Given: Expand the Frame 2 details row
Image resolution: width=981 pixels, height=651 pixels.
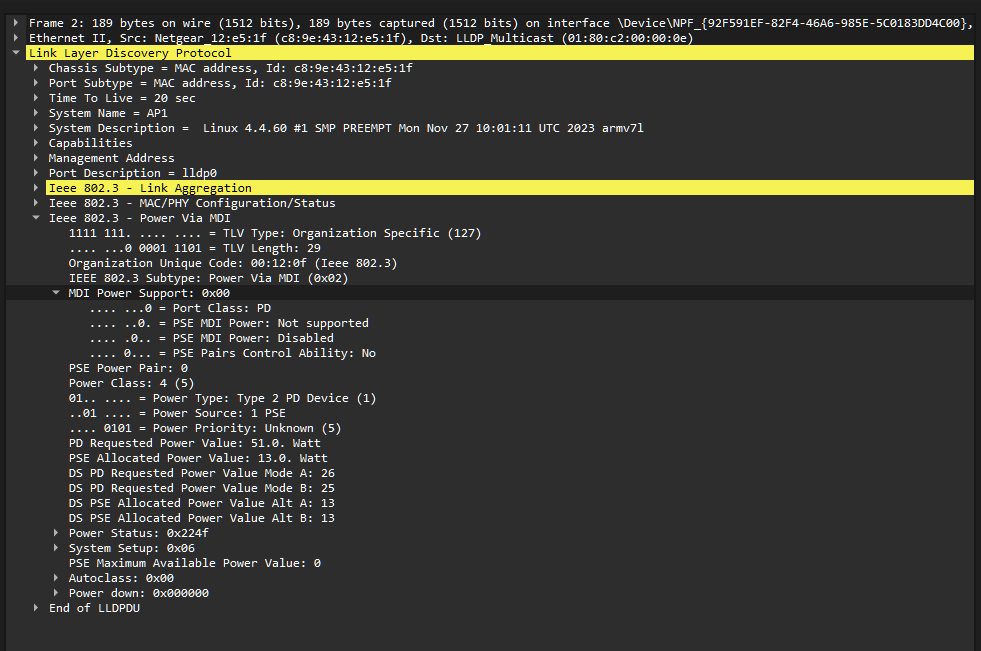Looking at the screenshot, I should (17, 23).
